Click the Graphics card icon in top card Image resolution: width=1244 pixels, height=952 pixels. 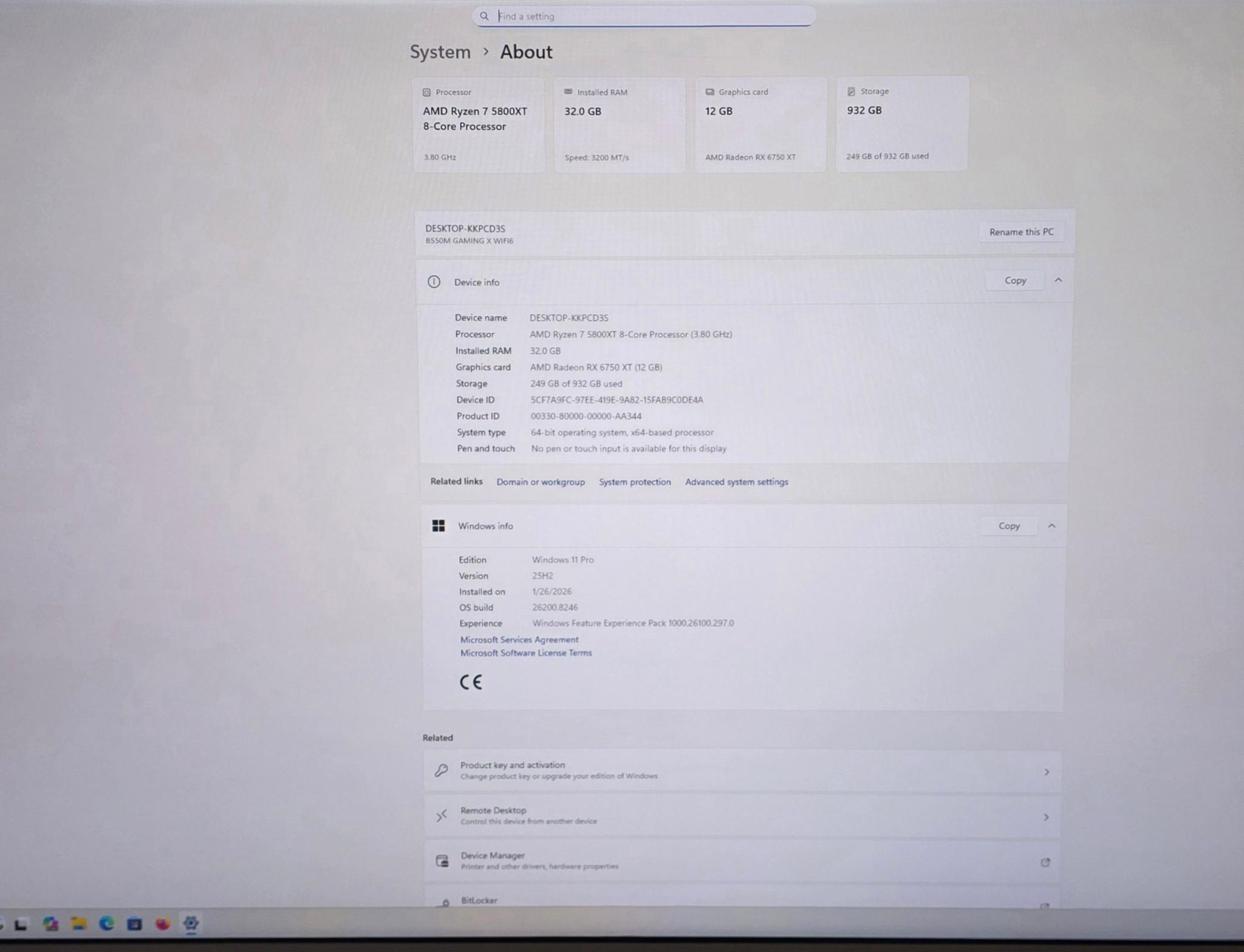709,92
